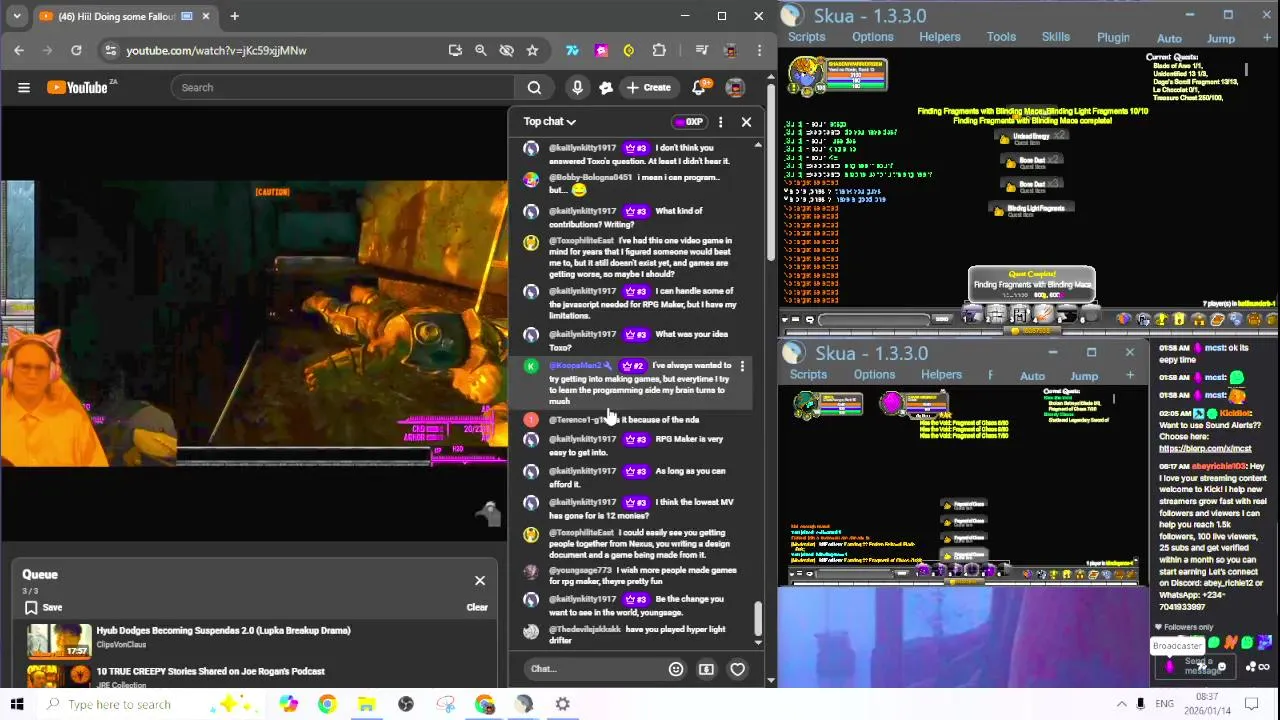The height and width of the screenshot is (720, 1280).
Task: Toggle the crossed-eye icon in address bar
Action: pos(507,50)
